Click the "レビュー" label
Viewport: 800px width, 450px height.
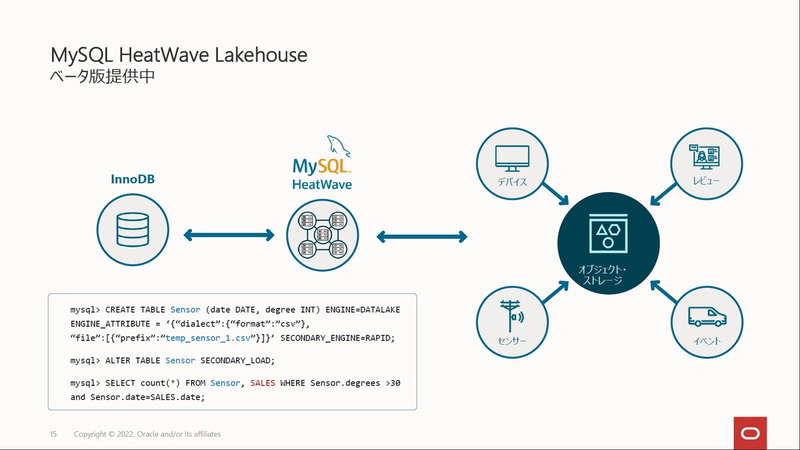pos(706,181)
